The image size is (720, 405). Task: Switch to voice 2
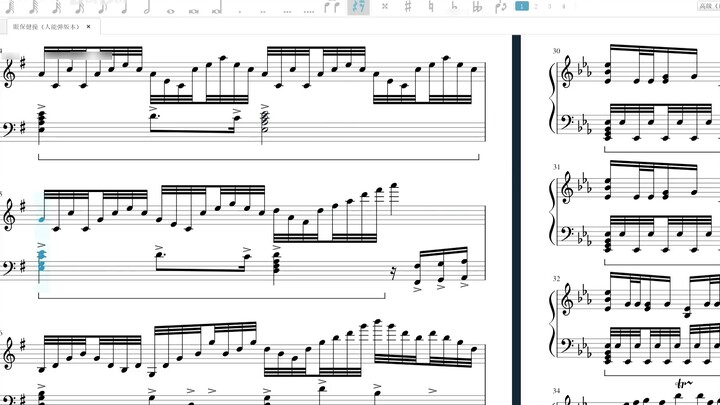pos(536,6)
